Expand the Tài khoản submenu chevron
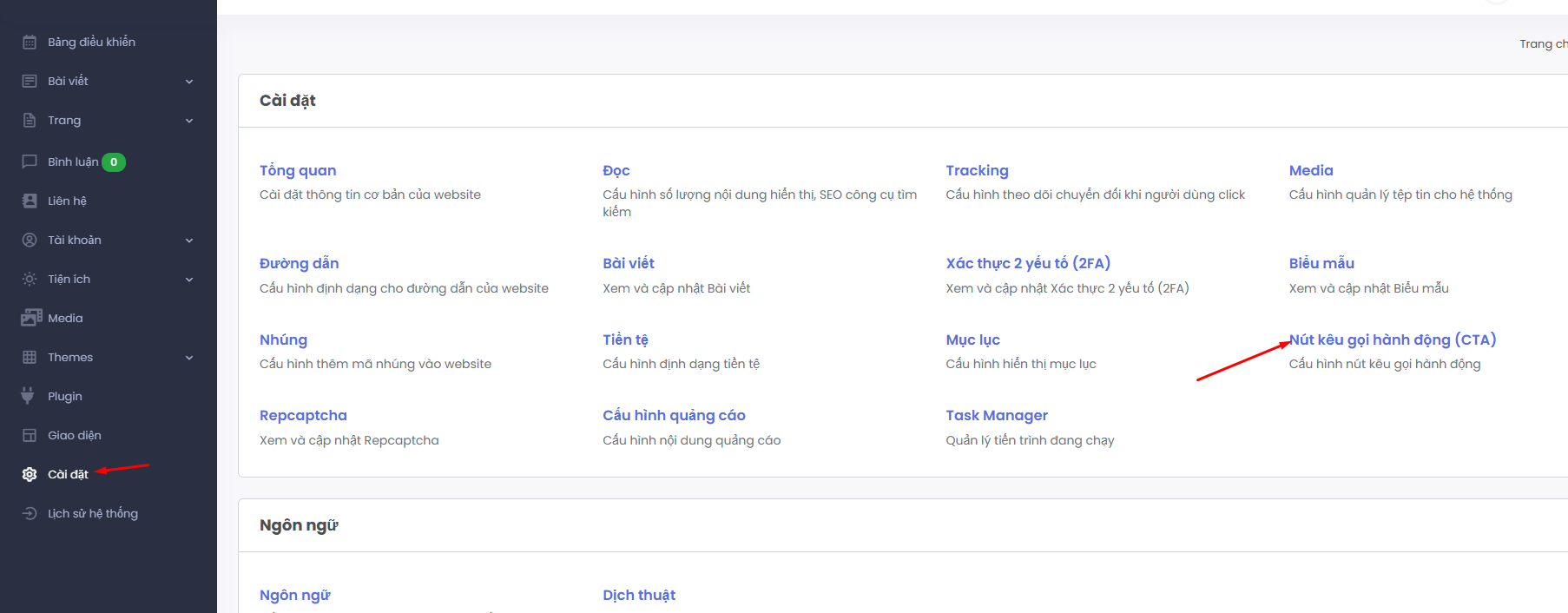This screenshot has height=613, width=1568. (189, 241)
